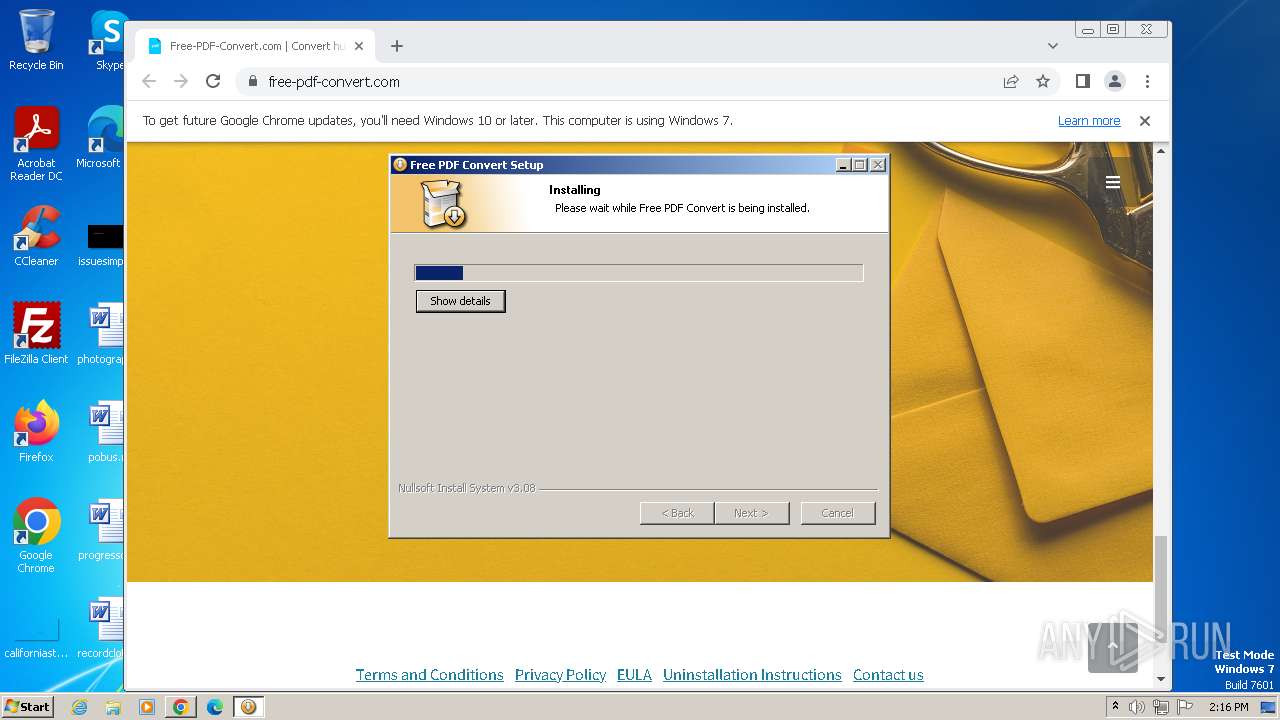
Task: Open Uninstallation Instructions link
Action: click(752, 675)
